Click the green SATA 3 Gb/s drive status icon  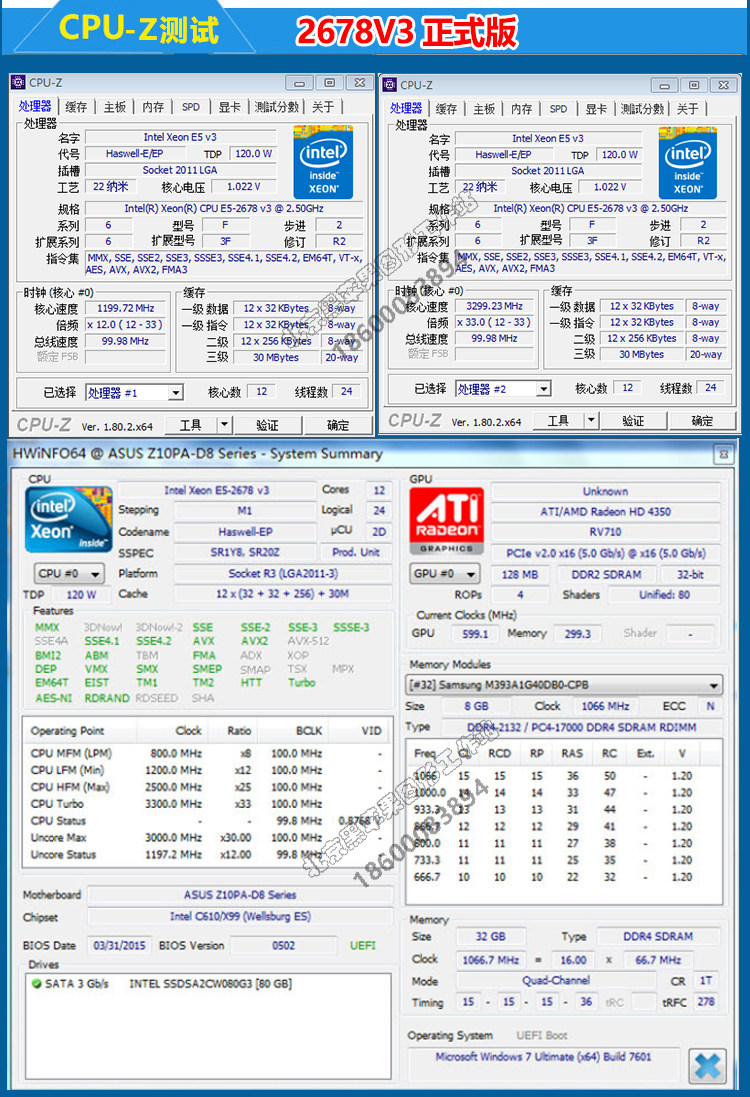[36, 984]
